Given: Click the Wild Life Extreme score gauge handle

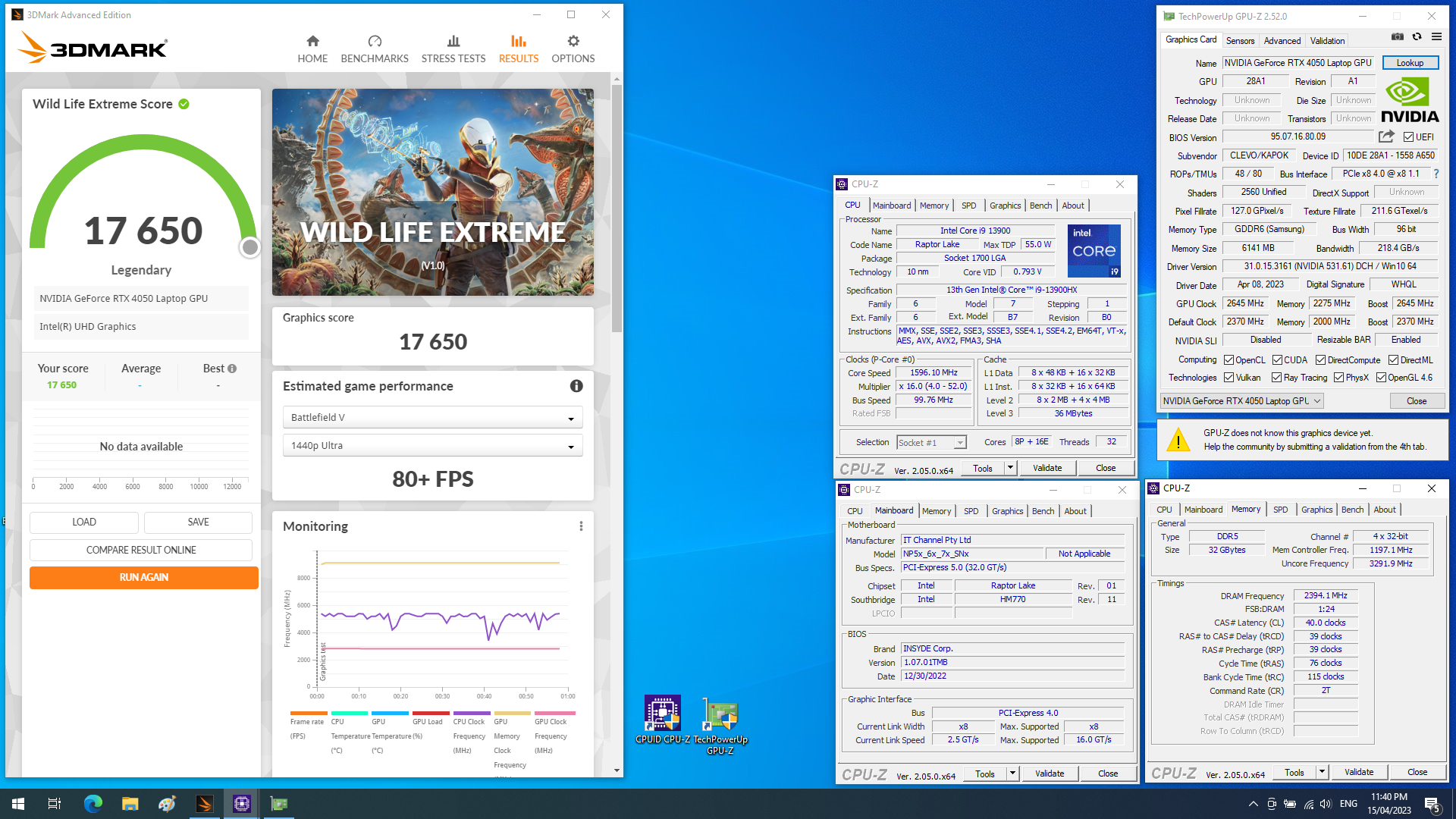Looking at the screenshot, I should pos(249,247).
